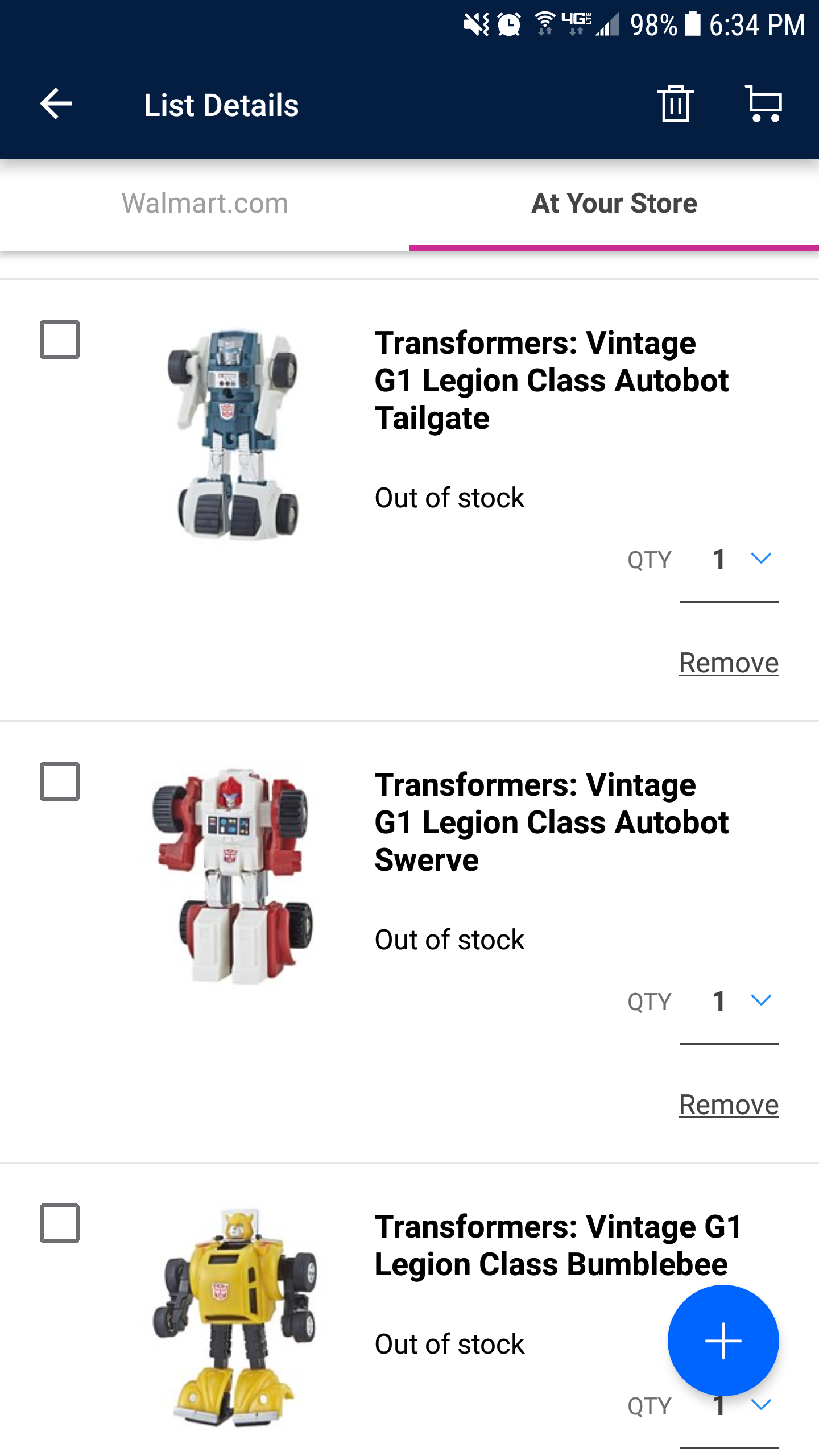819x1456 pixels.
Task: Tap the trash delete icon
Action: point(675,104)
